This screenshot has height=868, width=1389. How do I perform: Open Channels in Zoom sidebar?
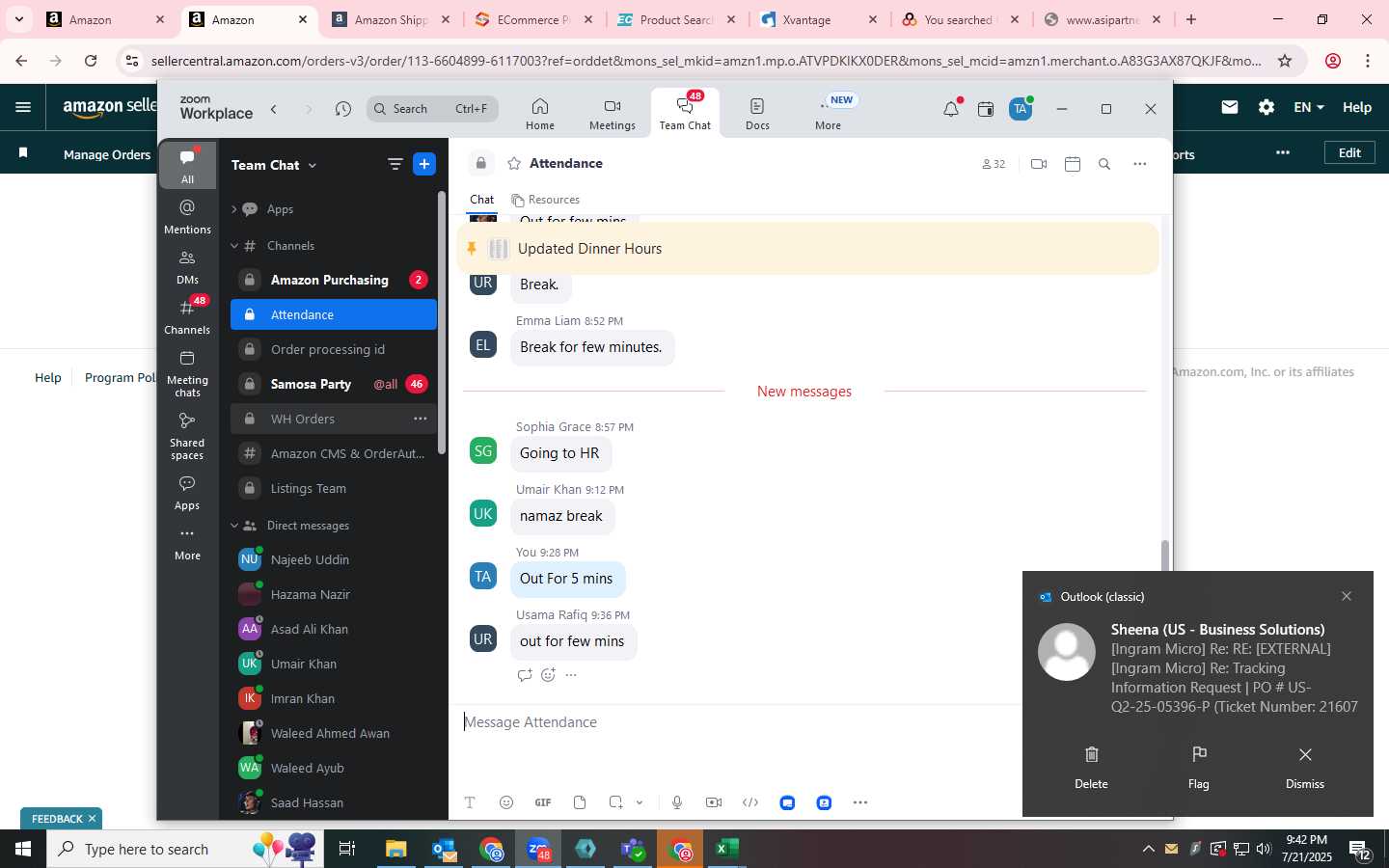point(187,317)
